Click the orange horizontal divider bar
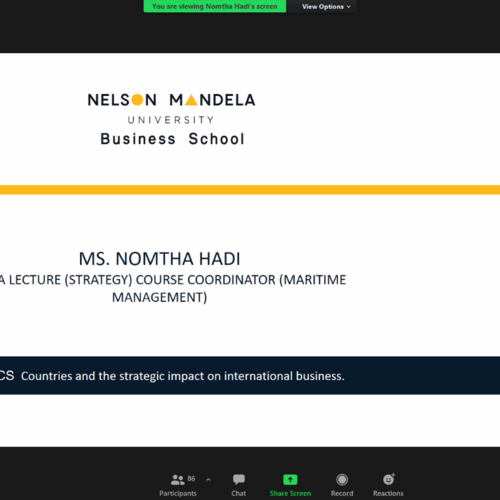This screenshot has height=500, width=500. 250,190
